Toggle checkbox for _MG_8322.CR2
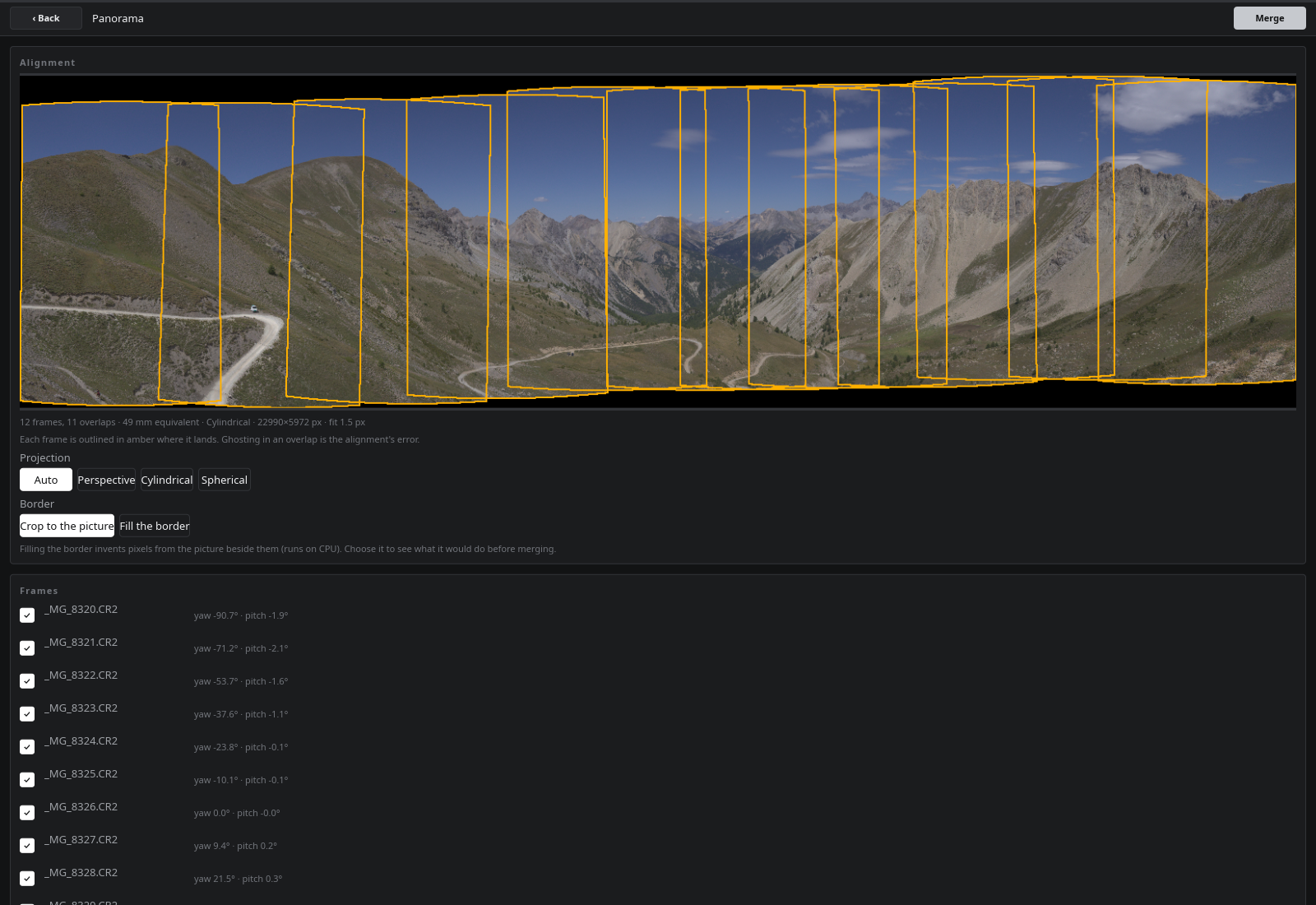1316x905 pixels. pyautogui.click(x=27, y=681)
